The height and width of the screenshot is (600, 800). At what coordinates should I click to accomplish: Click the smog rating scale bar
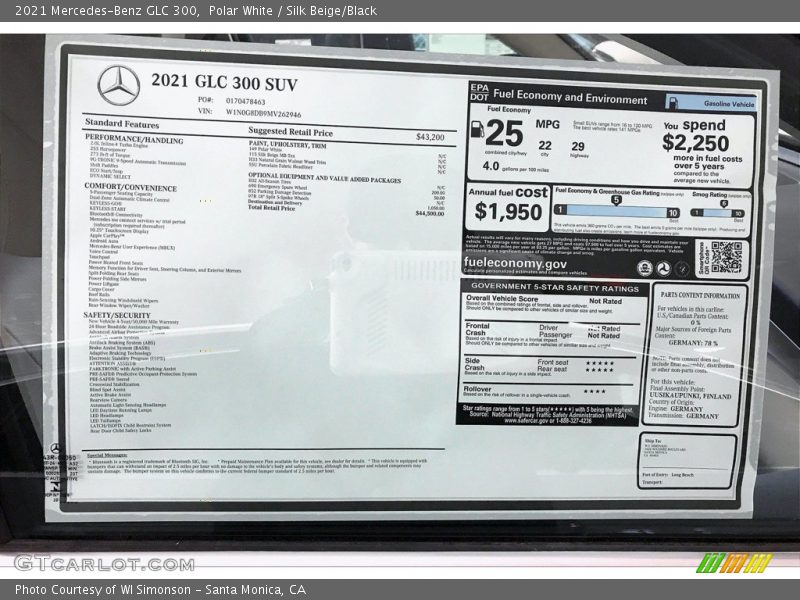pyautogui.click(x=717, y=213)
